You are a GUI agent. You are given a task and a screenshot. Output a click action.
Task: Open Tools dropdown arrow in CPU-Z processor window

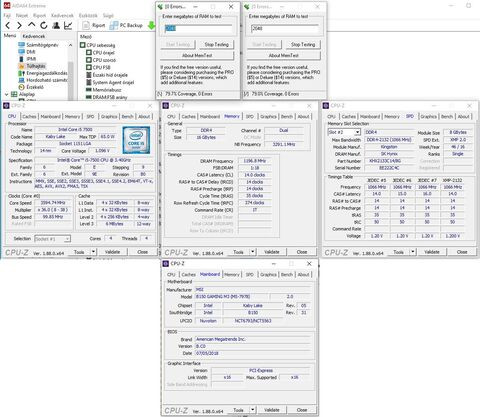(x=94, y=252)
